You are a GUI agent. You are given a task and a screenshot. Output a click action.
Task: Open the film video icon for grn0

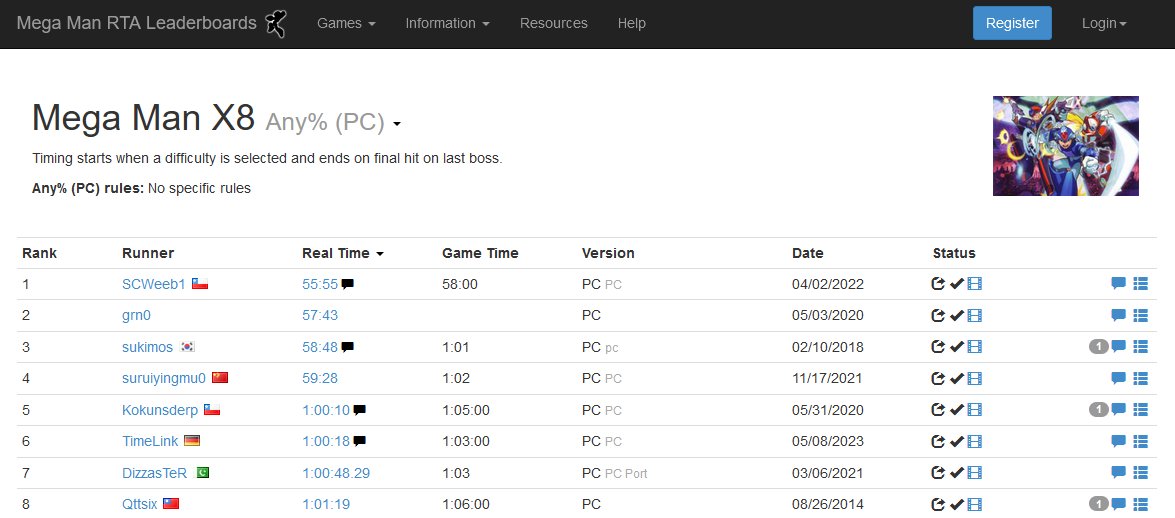point(974,316)
